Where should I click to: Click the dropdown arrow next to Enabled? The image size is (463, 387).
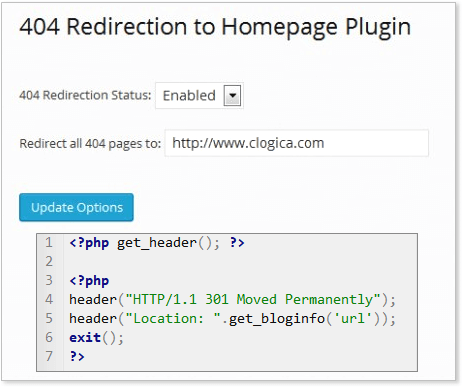(232, 96)
